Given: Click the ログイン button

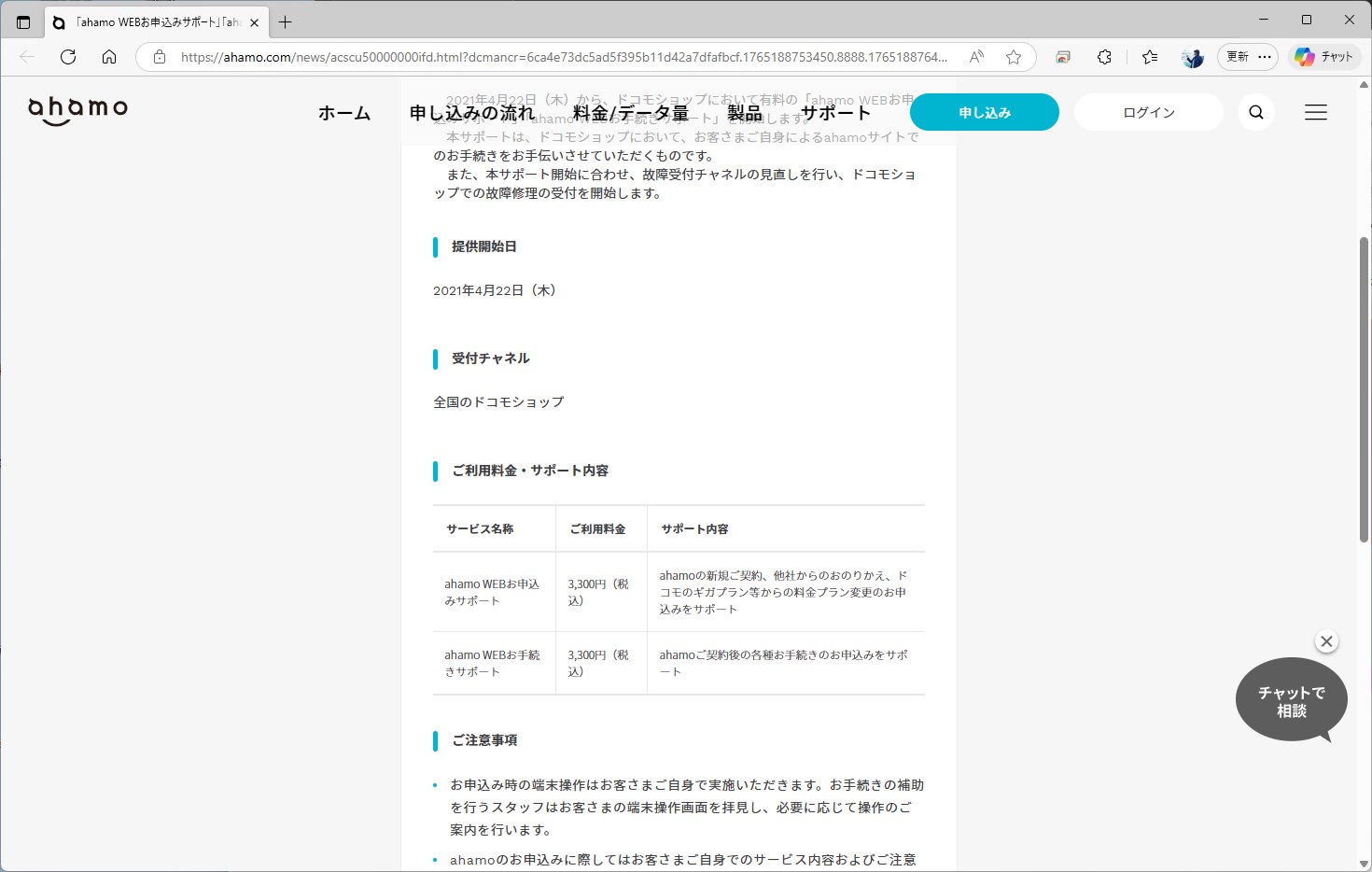Looking at the screenshot, I should coord(1149,112).
